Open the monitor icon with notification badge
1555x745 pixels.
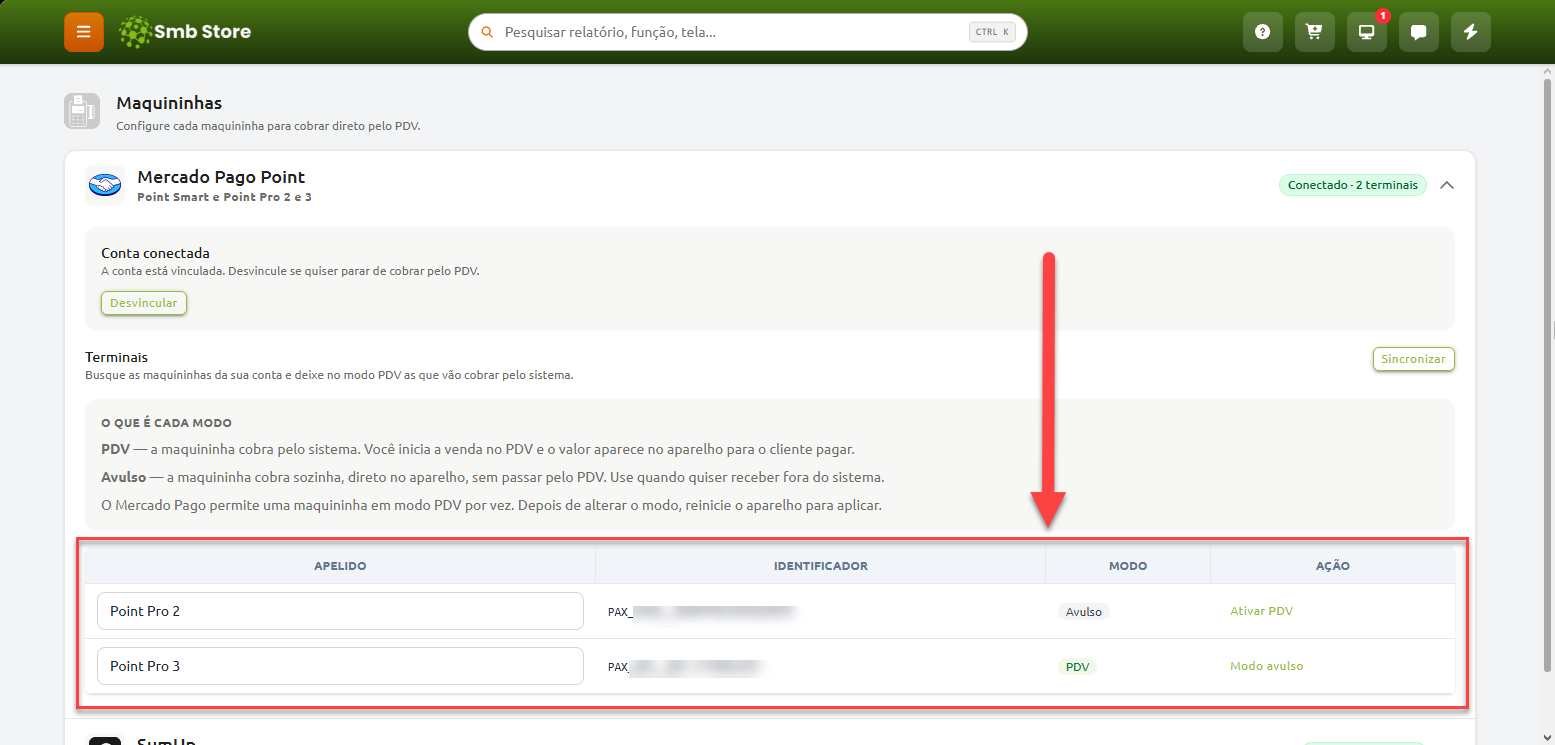[1366, 32]
